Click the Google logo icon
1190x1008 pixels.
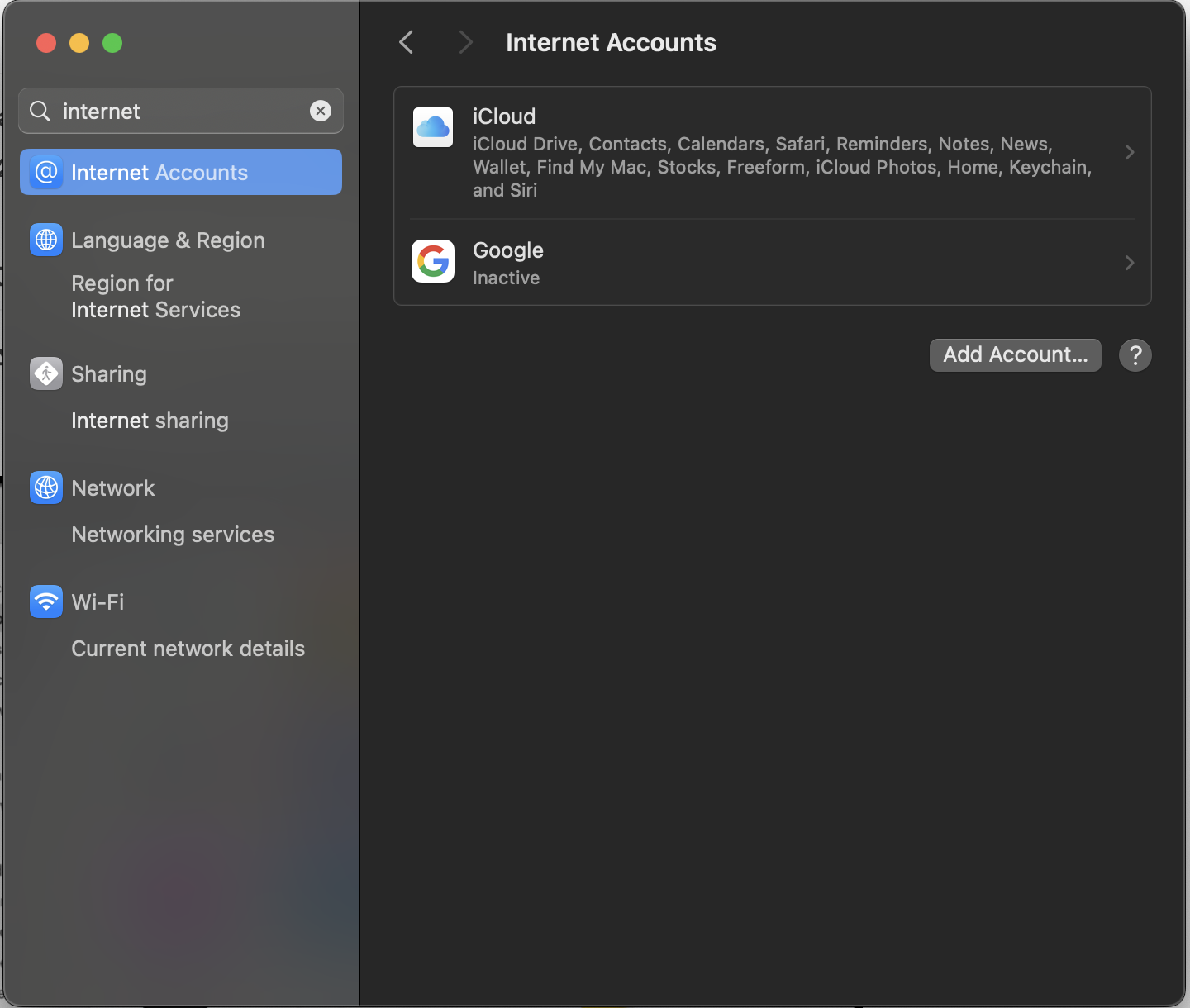click(x=433, y=261)
